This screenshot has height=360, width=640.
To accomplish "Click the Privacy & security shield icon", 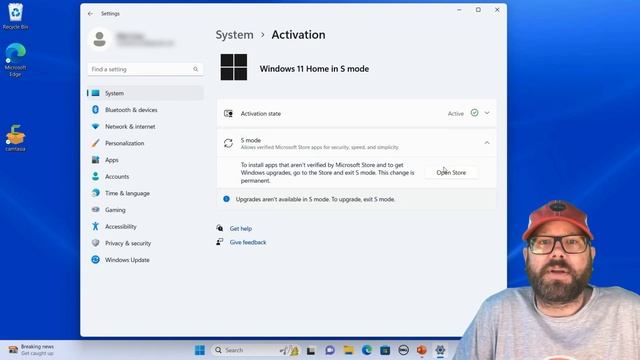I will point(96,243).
